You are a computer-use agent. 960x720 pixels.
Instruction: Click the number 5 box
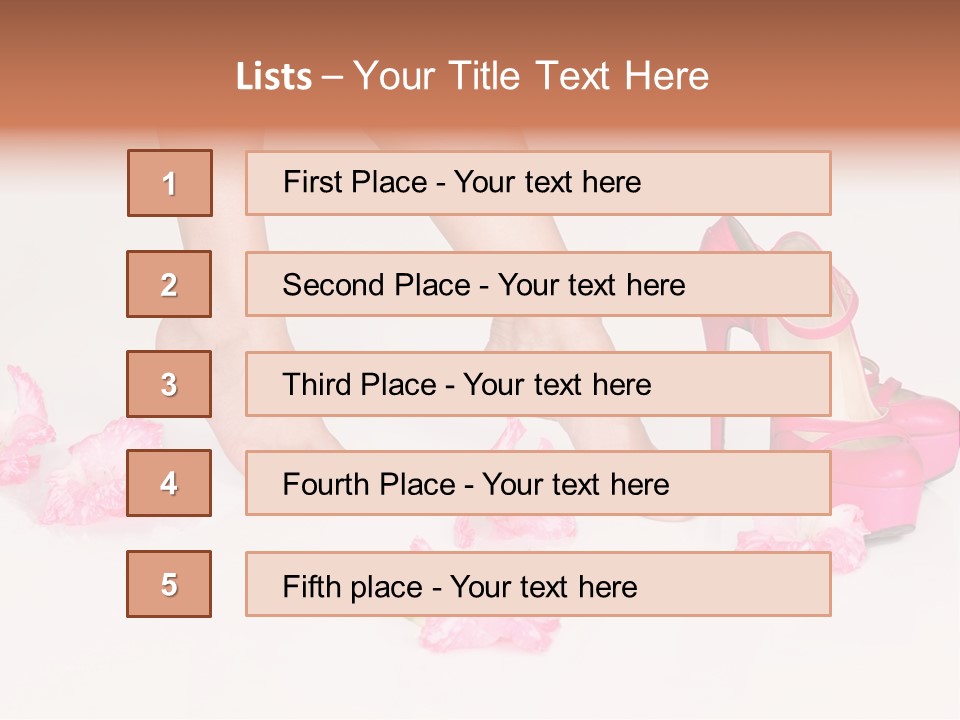click(169, 584)
